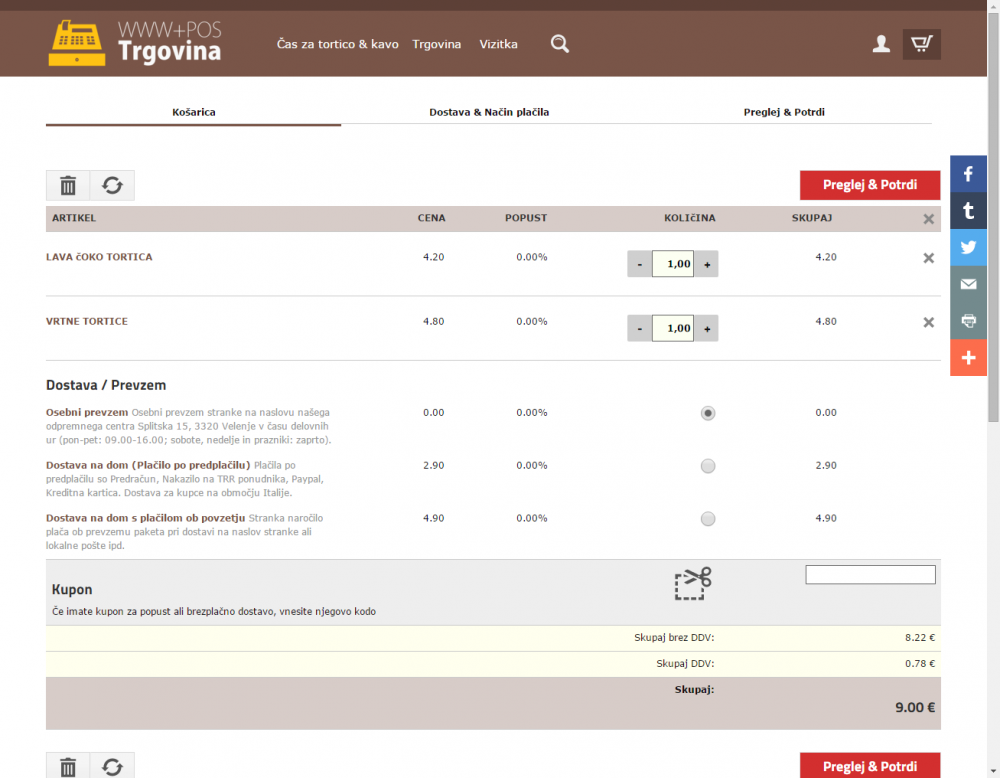Viewport: 1000px width, 778px height.
Task: Choose delivery with payment ob povzetju radio
Action: click(708, 519)
